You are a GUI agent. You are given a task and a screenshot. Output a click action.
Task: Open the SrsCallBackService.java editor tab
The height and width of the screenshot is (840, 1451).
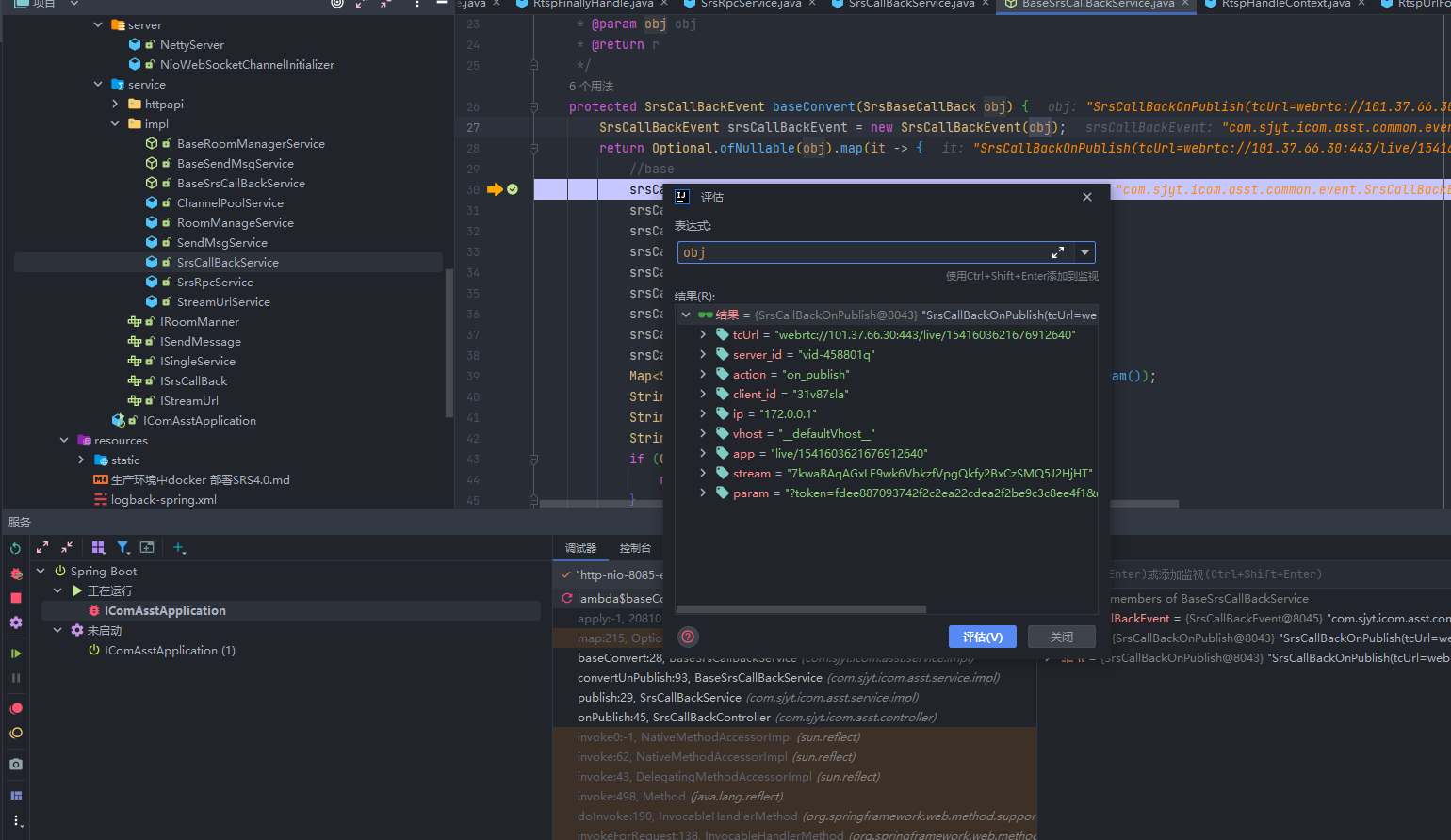[x=910, y=4]
